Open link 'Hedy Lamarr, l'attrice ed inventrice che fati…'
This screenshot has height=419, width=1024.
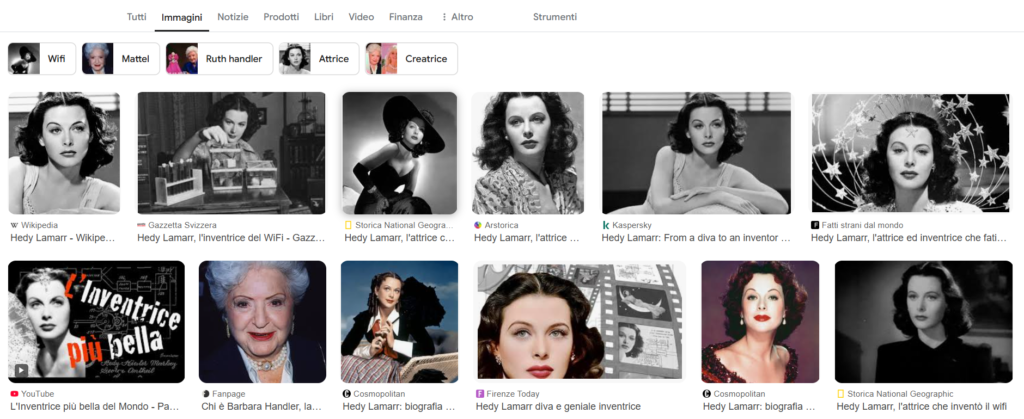coord(908,238)
